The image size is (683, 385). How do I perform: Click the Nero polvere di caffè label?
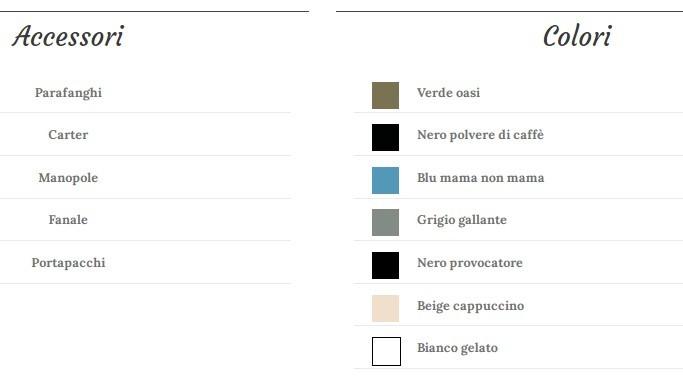[480, 135]
